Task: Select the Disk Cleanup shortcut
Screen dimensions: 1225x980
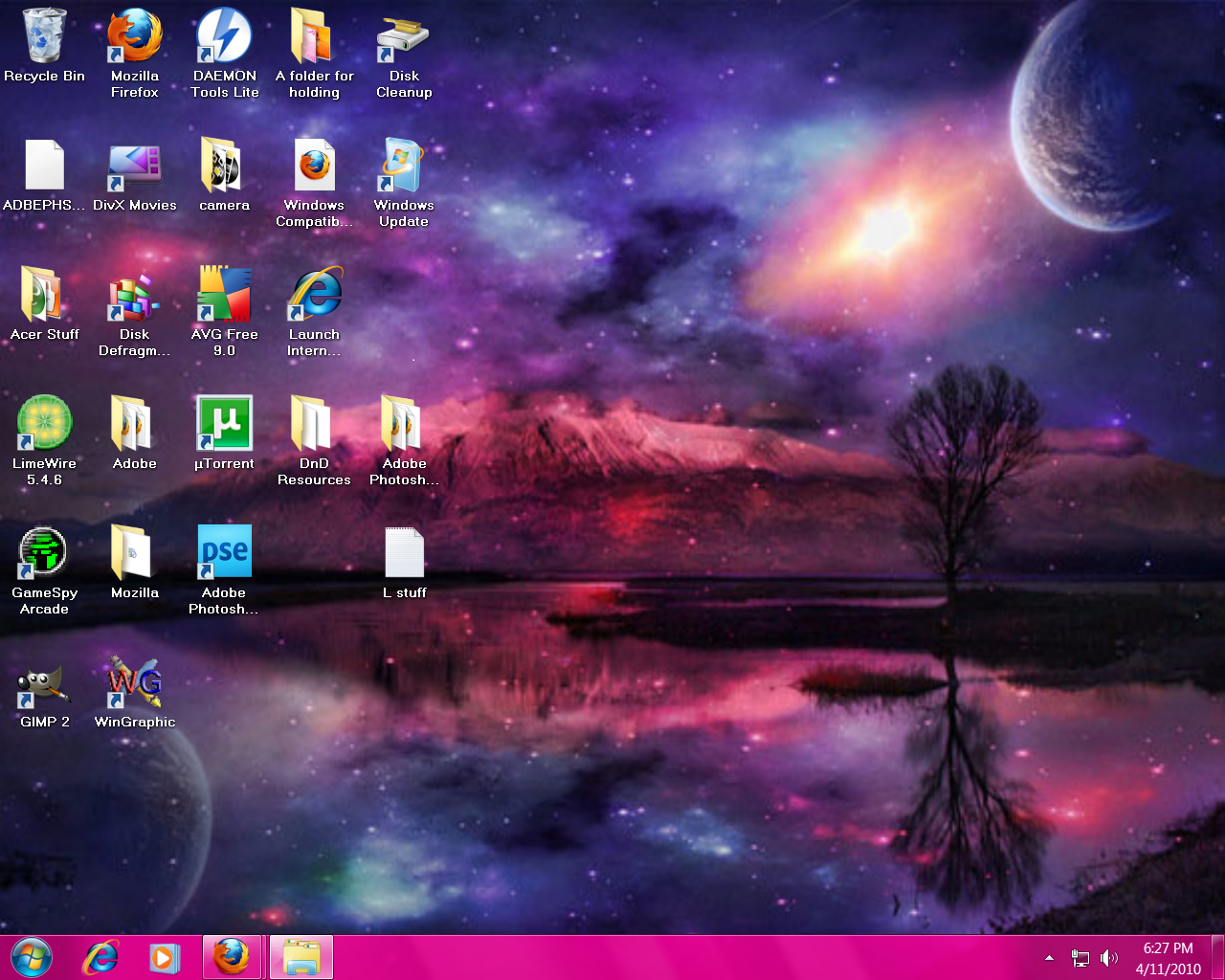Action: pyautogui.click(x=404, y=38)
